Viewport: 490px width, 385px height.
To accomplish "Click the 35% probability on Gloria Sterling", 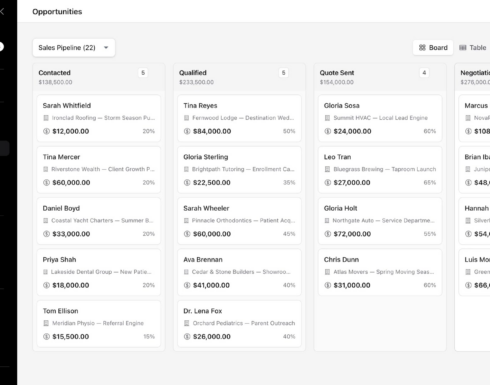I will (289, 183).
